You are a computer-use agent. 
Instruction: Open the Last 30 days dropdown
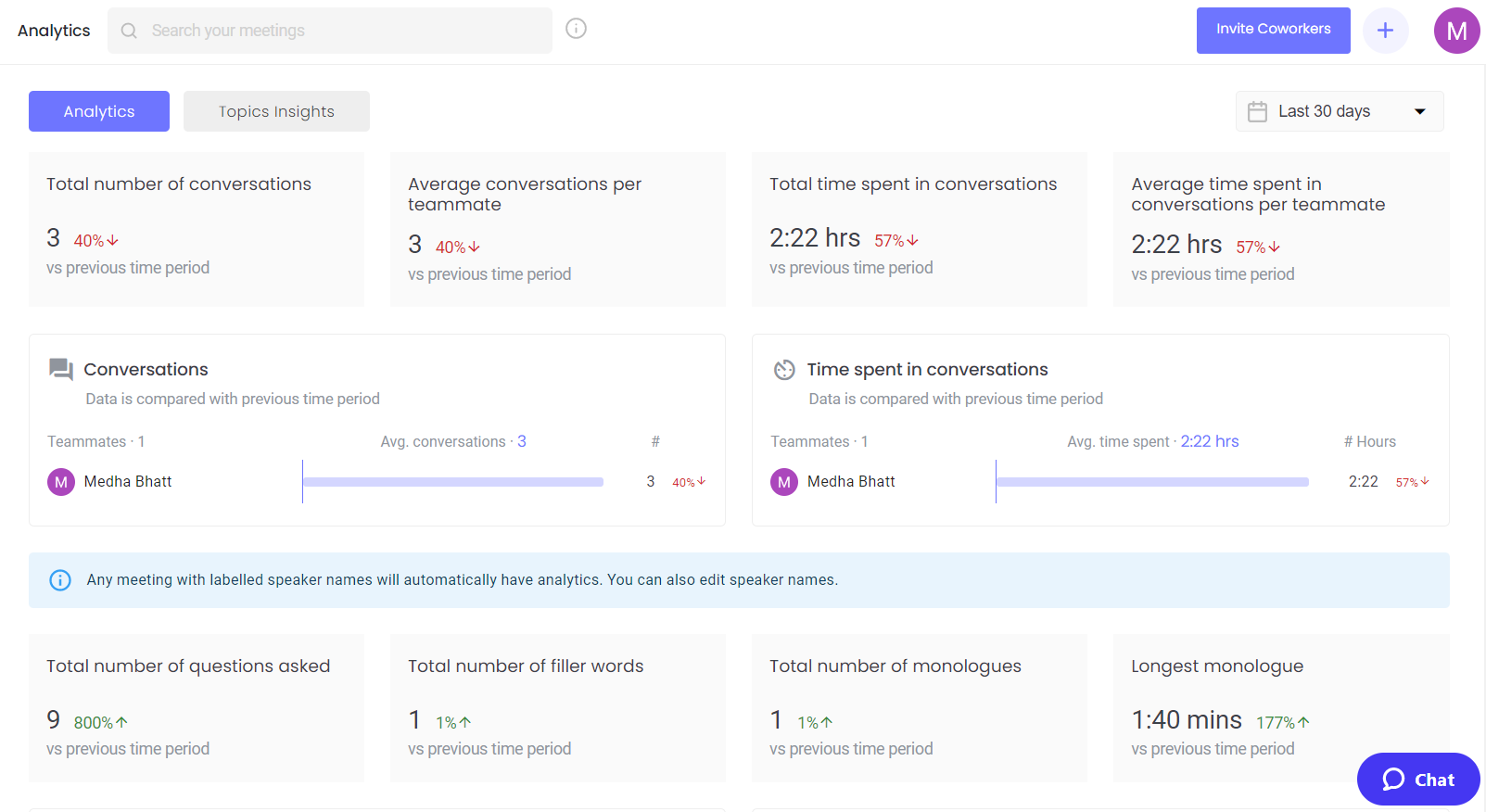(x=1340, y=111)
